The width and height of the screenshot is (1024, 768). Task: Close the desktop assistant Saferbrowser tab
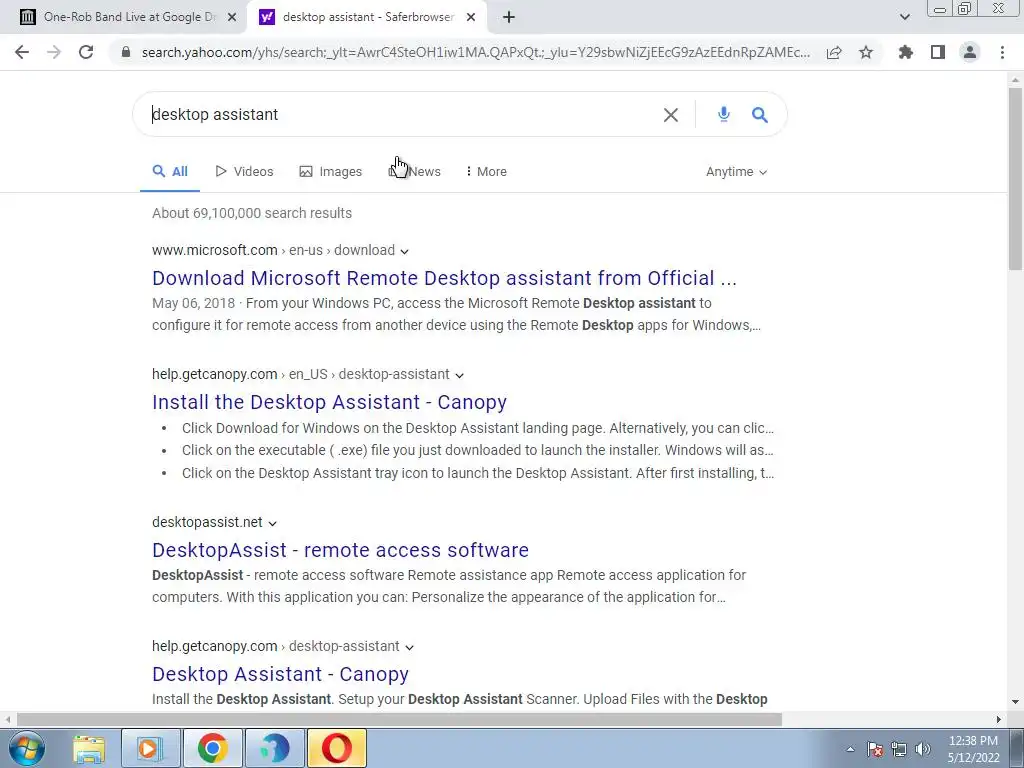point(471,18)
